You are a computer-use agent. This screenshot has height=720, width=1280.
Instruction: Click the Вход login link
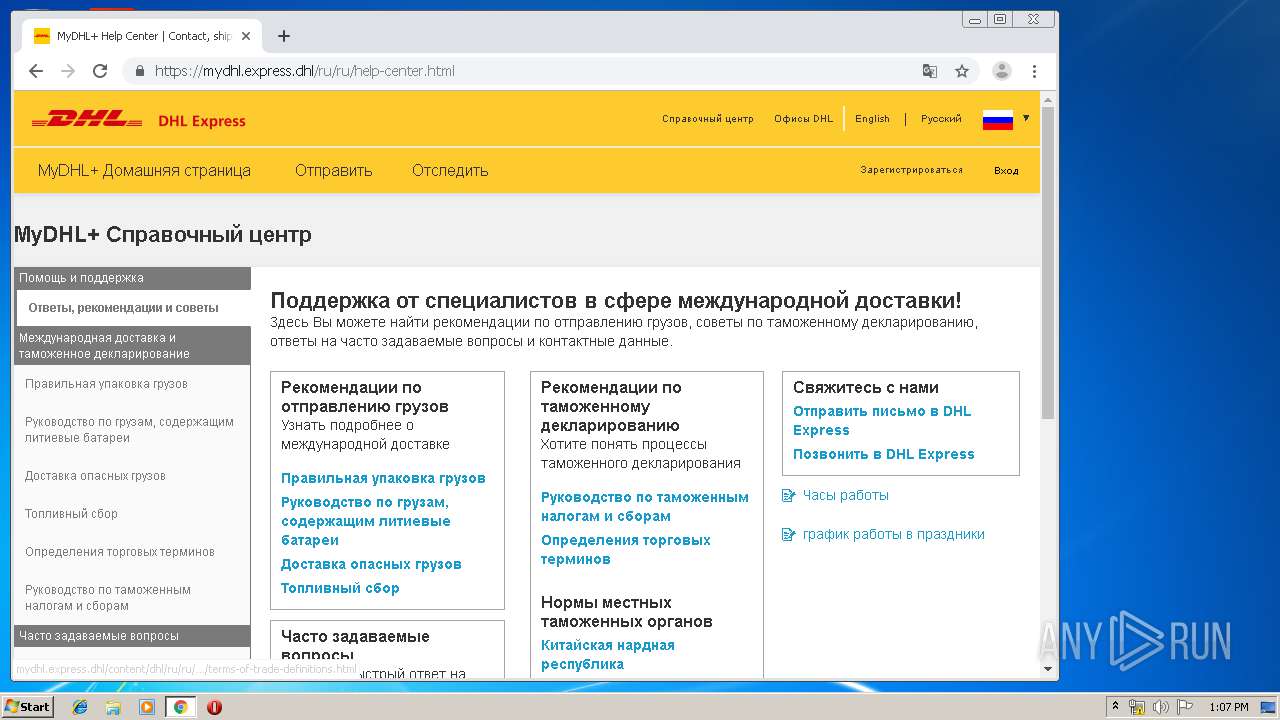(x=1006, y=171)
